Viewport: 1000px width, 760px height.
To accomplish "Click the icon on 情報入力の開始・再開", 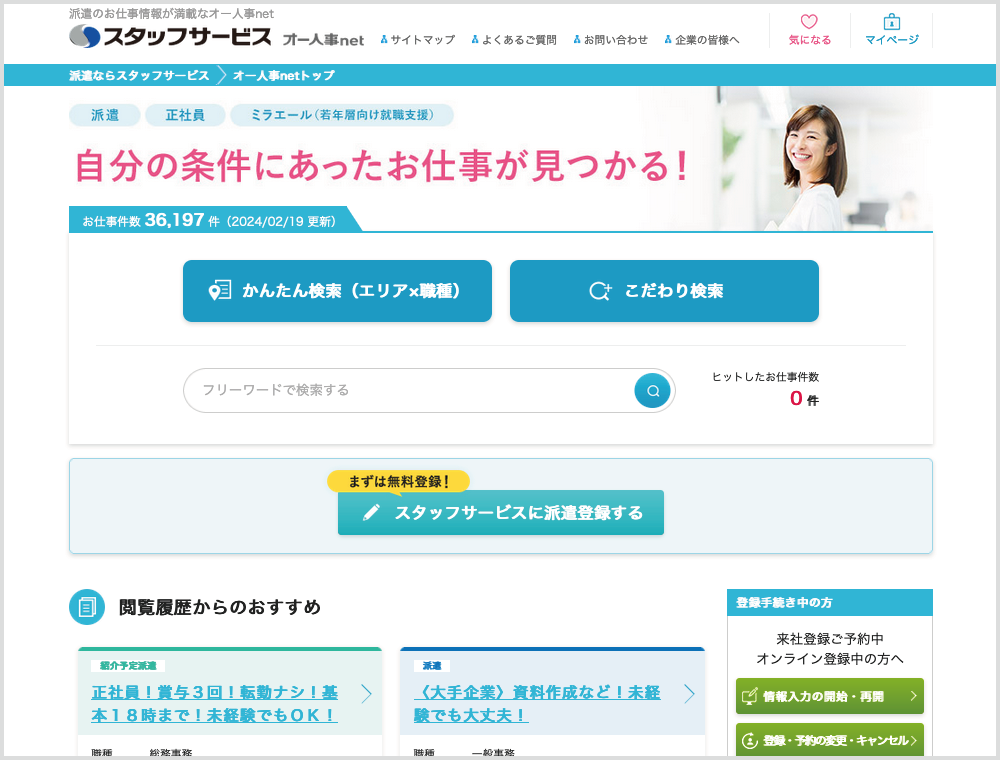I will pyautogui.click(x=750, y=696).
